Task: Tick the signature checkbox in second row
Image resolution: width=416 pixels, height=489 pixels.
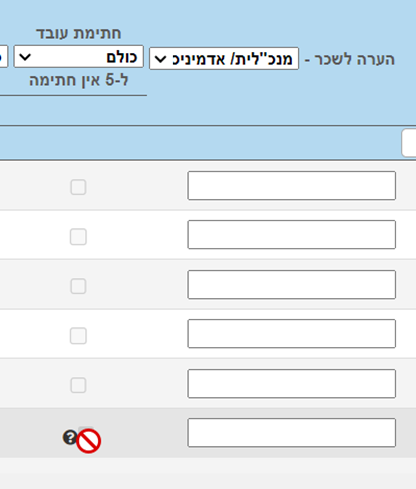Action: (x=78, y=237)
